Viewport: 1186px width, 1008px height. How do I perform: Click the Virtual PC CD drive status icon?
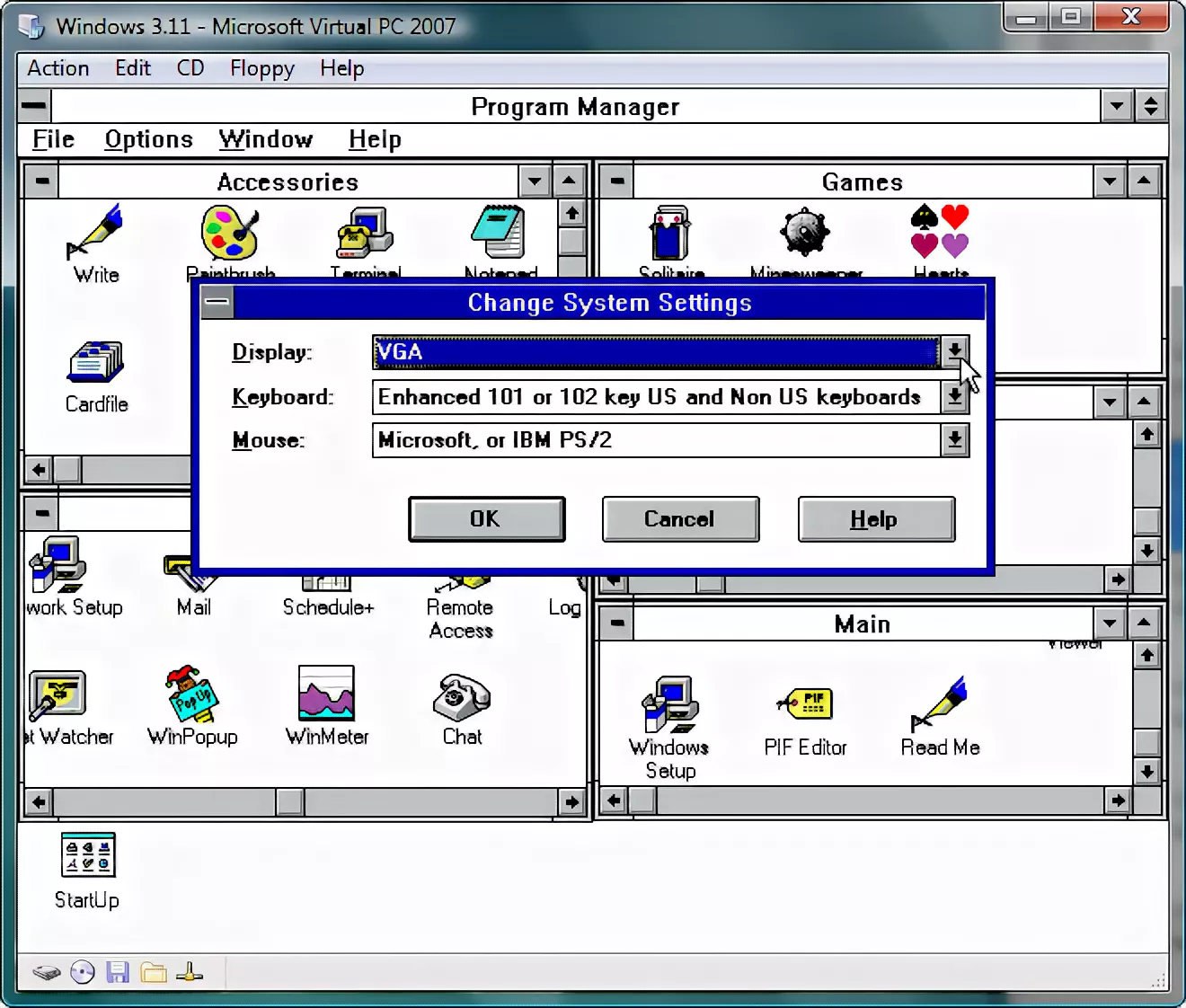coord(83,972)
